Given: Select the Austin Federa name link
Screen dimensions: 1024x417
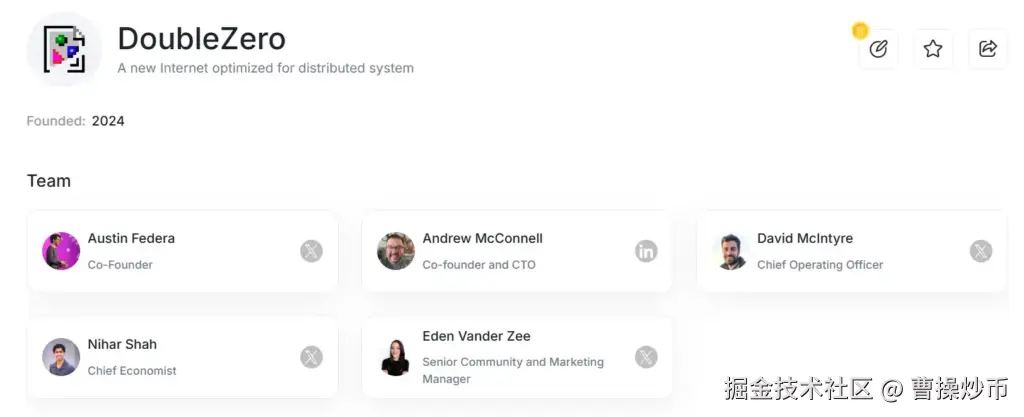Looking at the screenshot, I should coord(131,239).
